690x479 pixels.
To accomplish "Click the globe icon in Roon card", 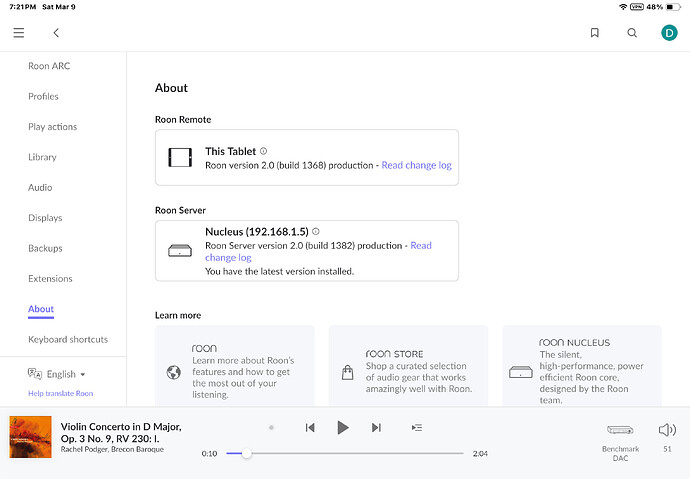I will [x=173, y=372].
